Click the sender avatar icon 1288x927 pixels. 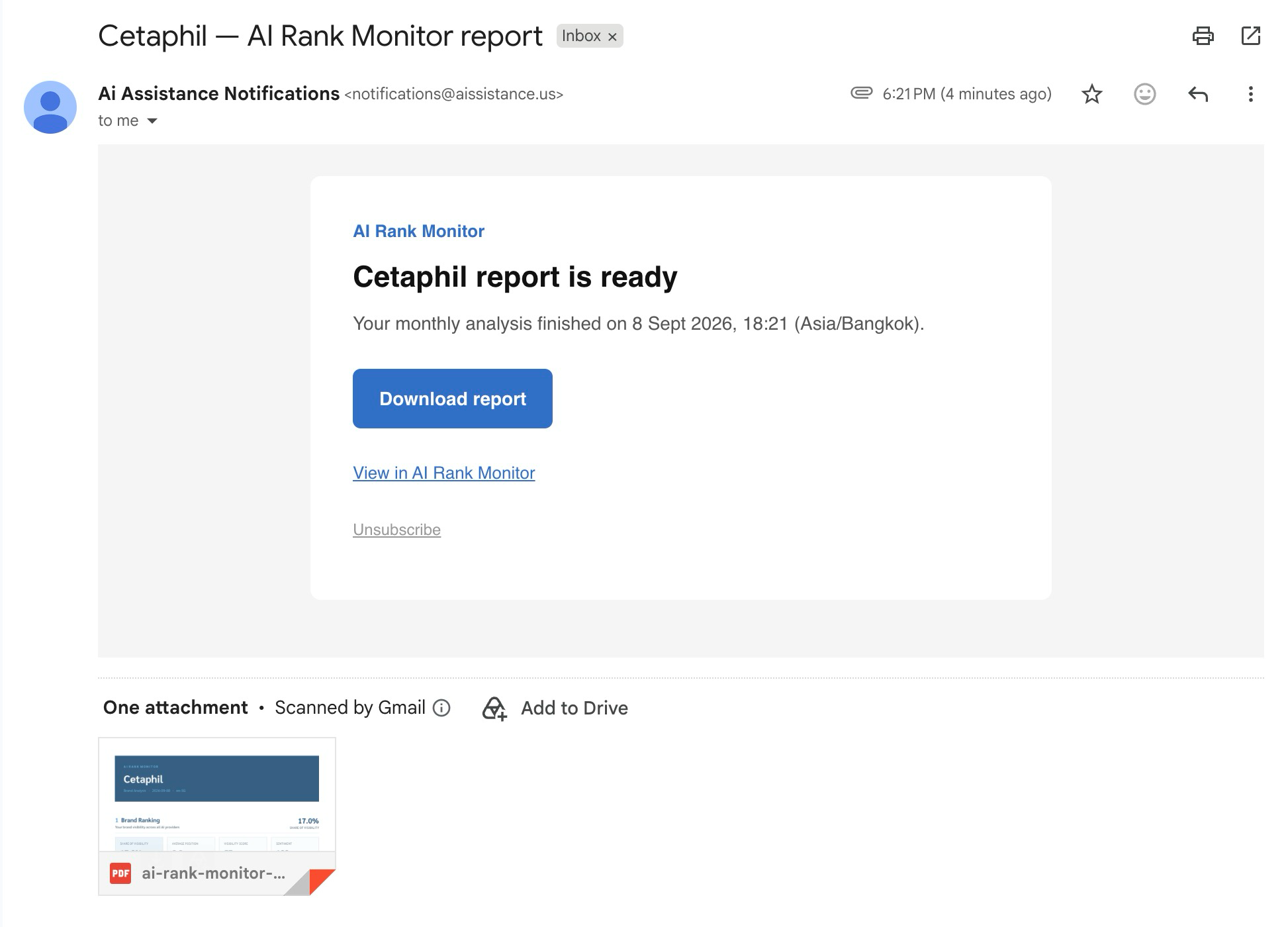tap(50, 107)
